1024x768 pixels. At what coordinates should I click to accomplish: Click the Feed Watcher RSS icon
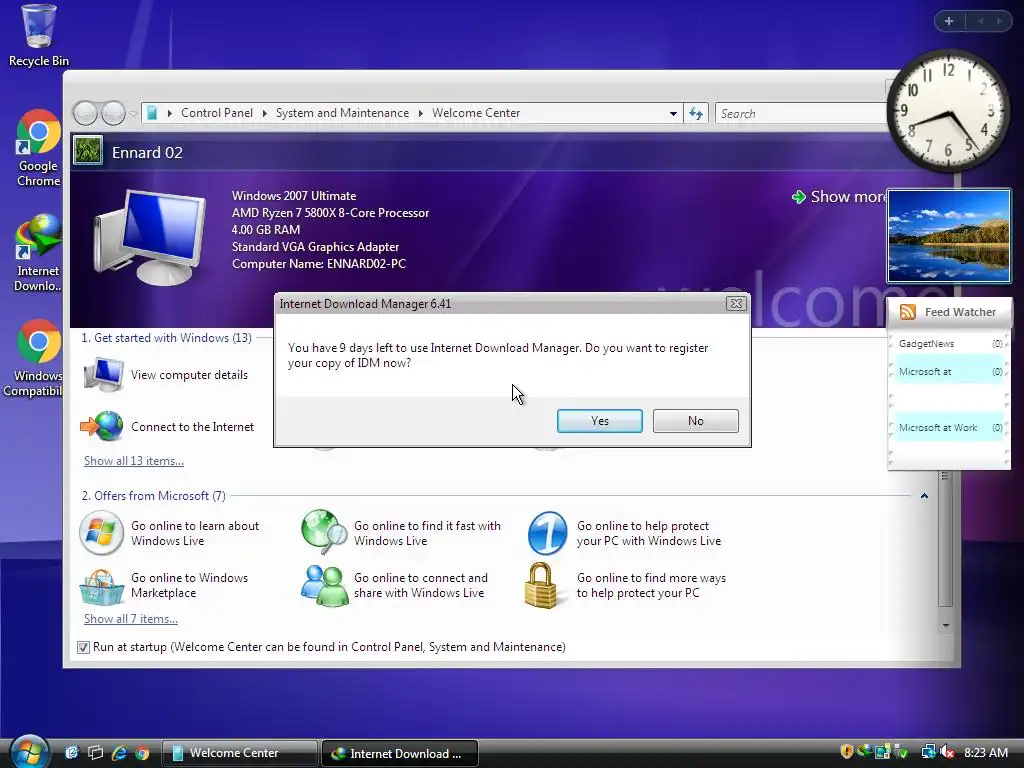tap(908, 312)
